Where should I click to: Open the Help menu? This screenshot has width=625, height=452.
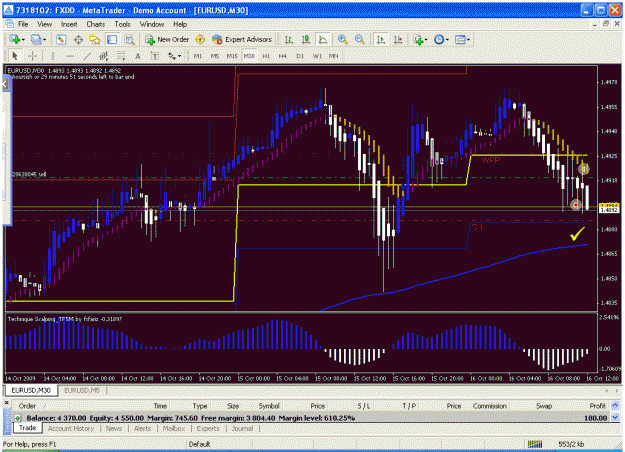coord(180,24)
